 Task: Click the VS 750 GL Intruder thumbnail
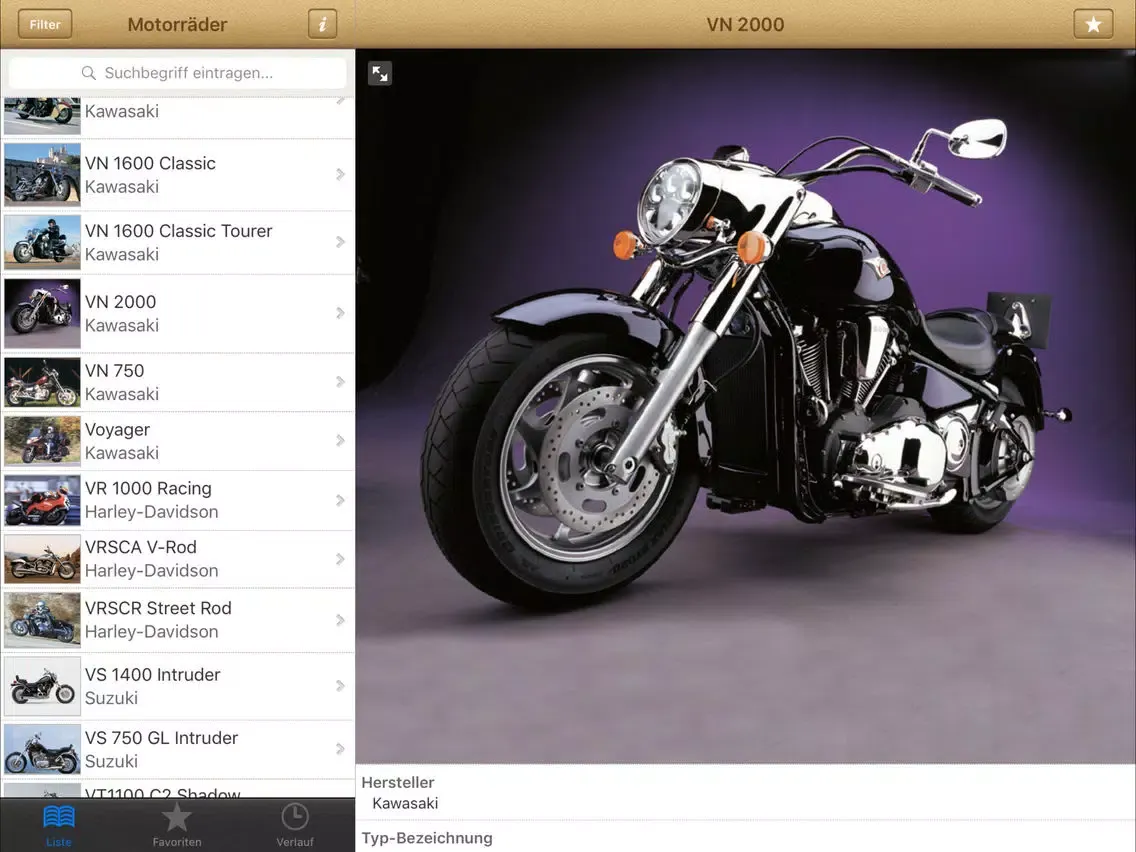(42, 749)
